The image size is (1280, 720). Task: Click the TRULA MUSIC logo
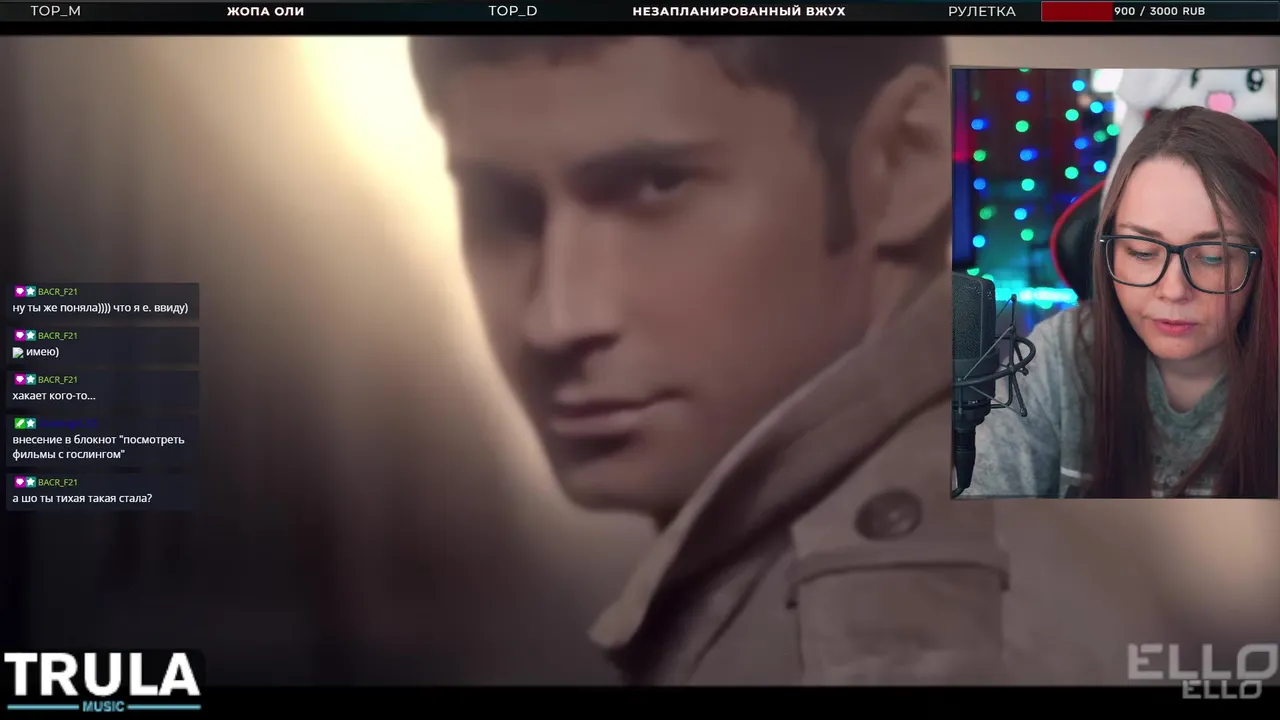point(102,680)
